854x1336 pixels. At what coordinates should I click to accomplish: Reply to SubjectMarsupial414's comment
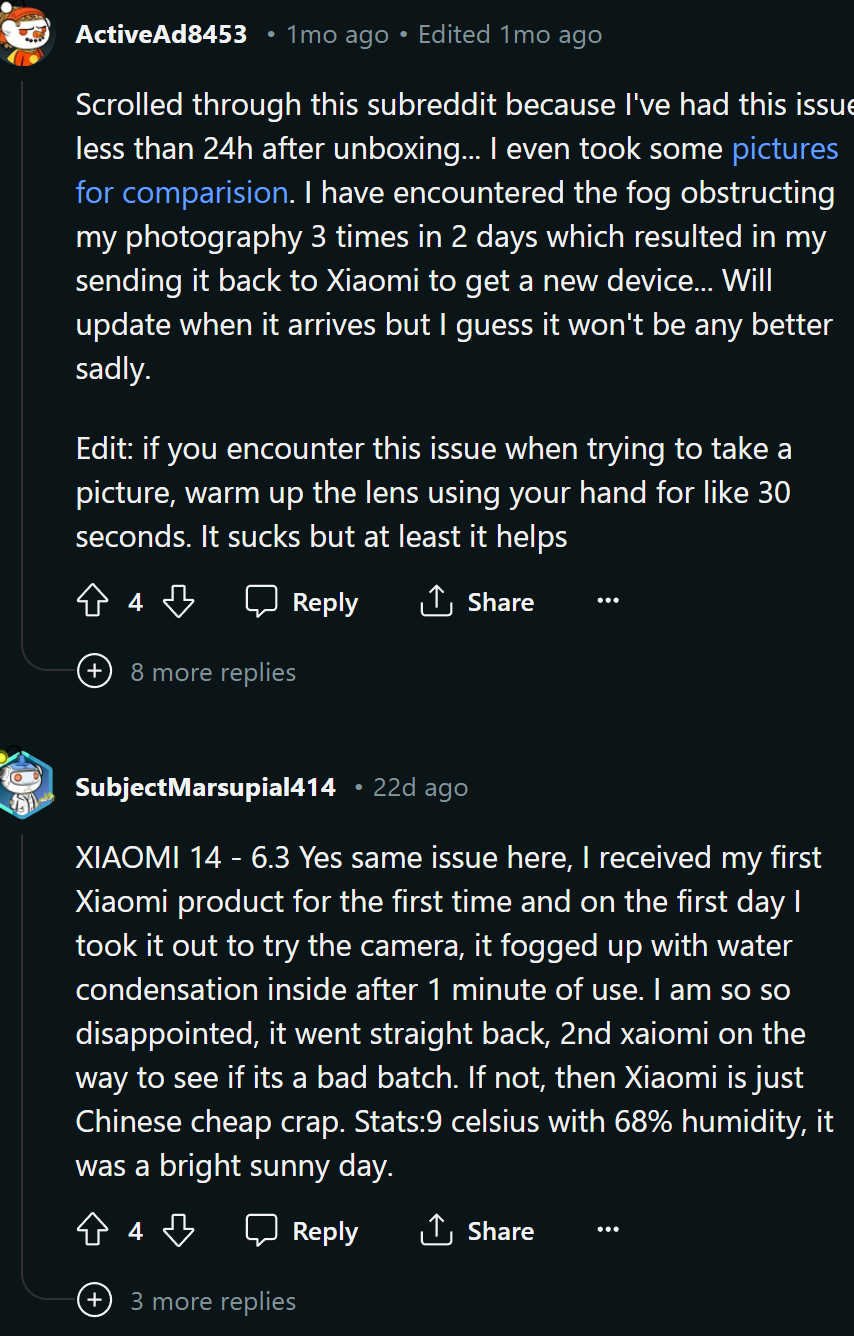pyautogui.click(x=302, y=1231)
